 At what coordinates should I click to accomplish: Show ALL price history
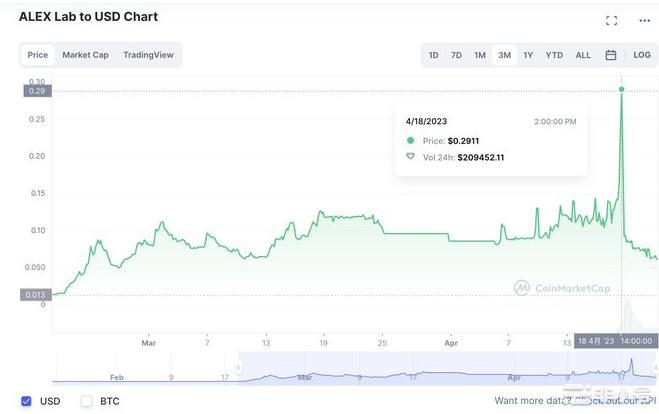(x=583, y=55)
